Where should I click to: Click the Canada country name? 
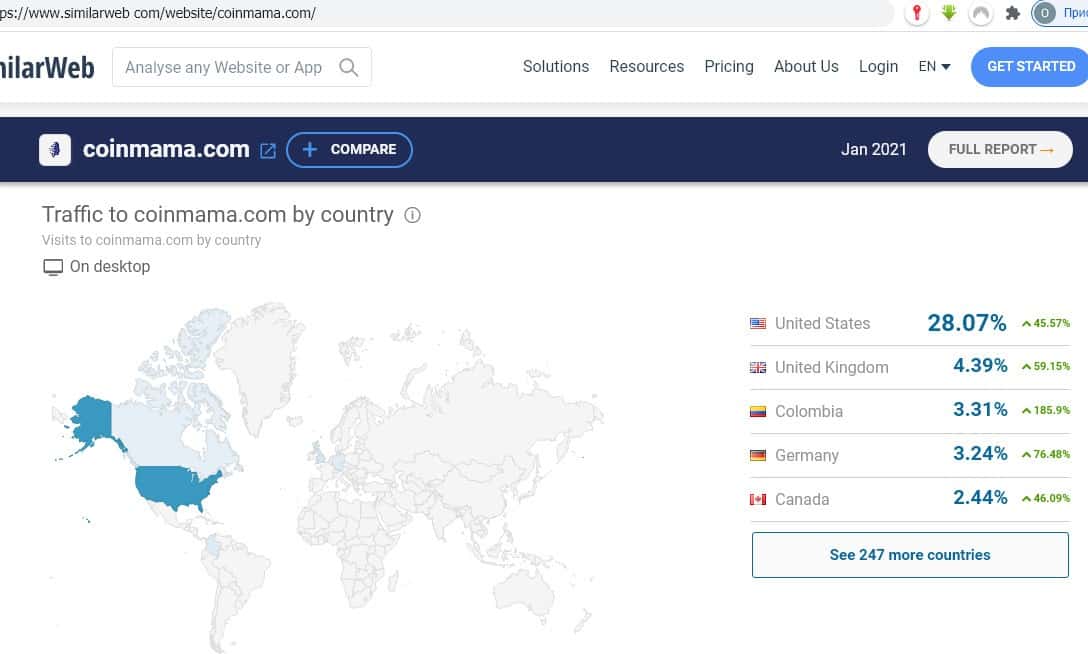click(x=801, y=499)
